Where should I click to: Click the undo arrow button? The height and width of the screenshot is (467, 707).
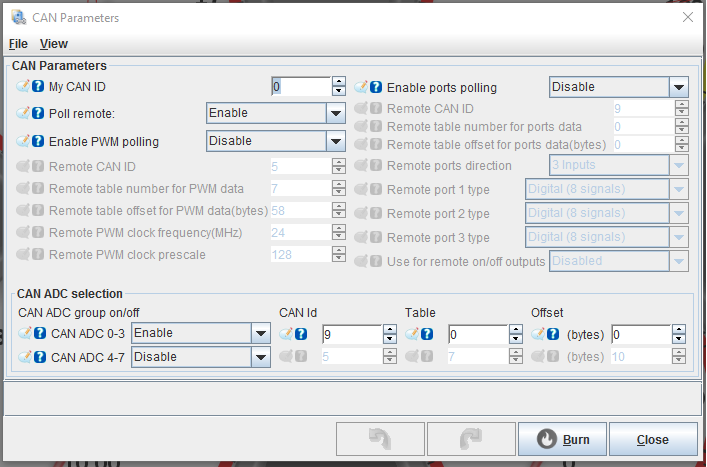pos(379,439)
